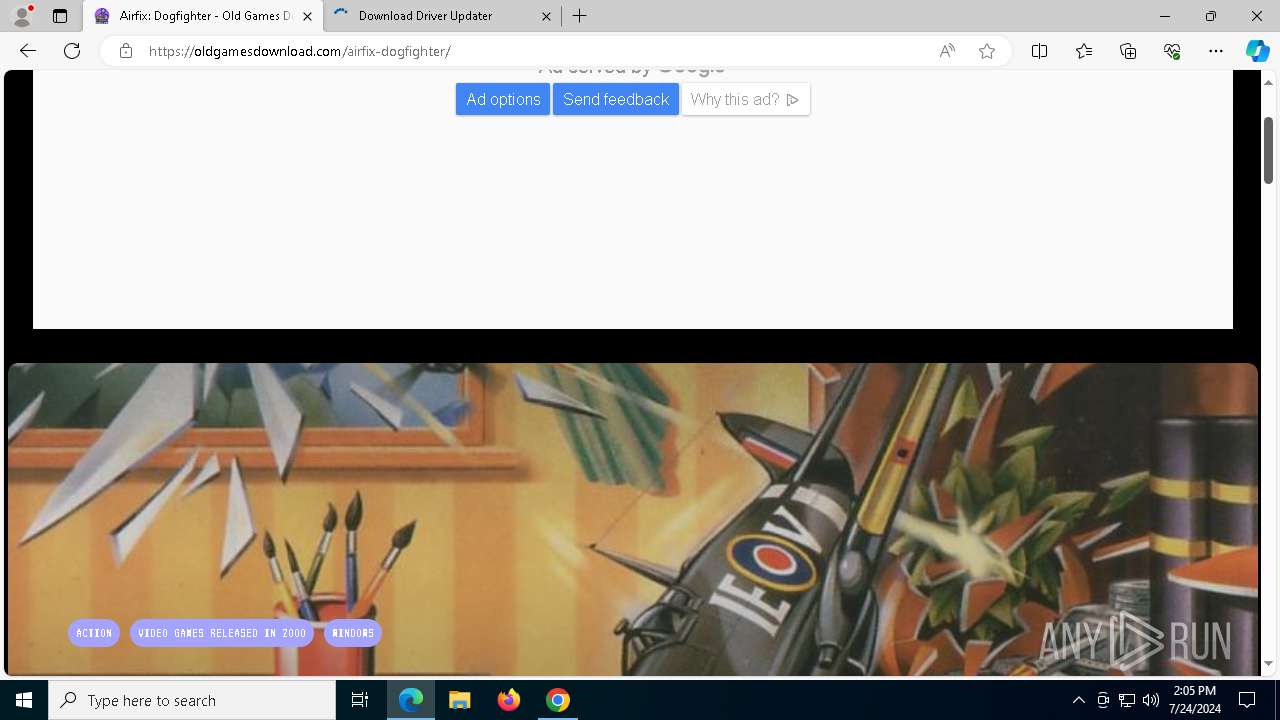The image size is (1280, 720).
Task: Open File Explorer from taskbar
Action: pyautogui.click(x=460, y=700)
